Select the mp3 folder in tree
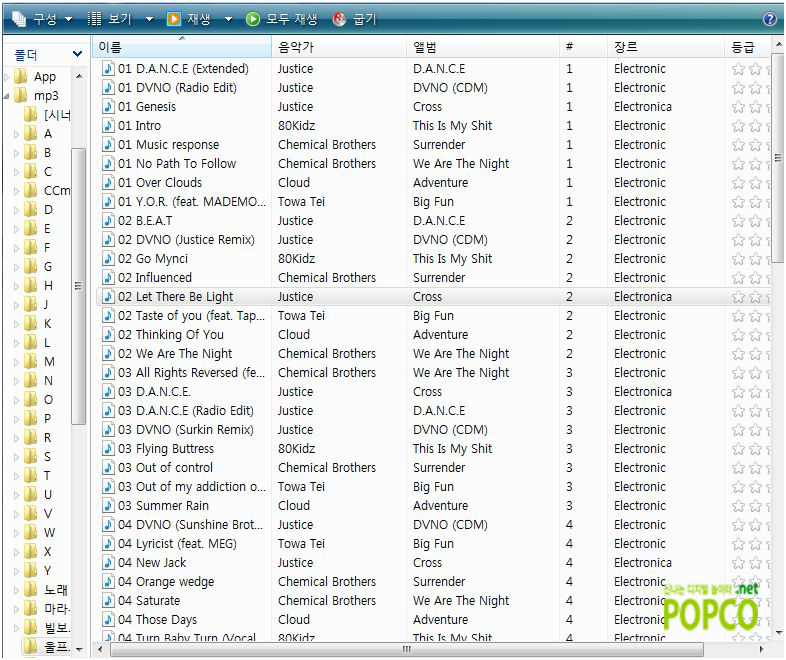 (x=46, y=95)
